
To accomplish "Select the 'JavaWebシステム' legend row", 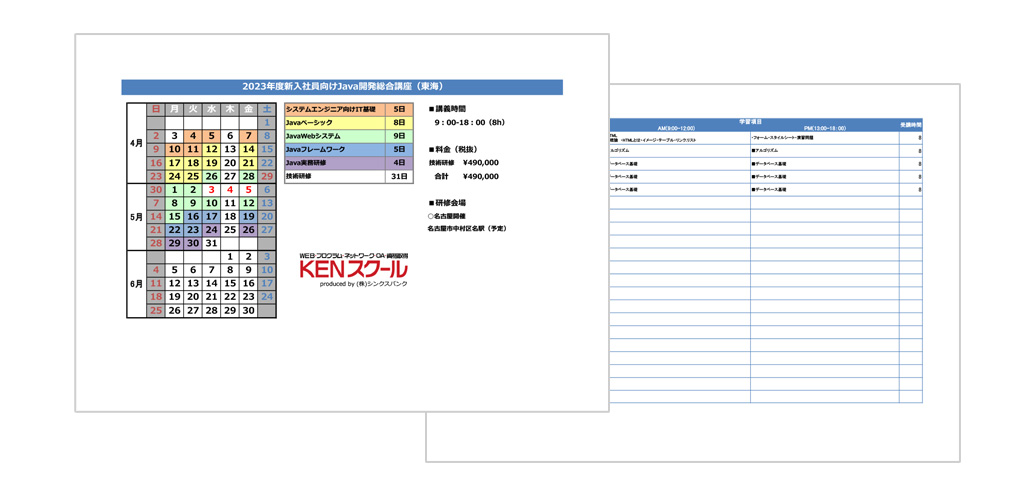I will click(349, 136).
